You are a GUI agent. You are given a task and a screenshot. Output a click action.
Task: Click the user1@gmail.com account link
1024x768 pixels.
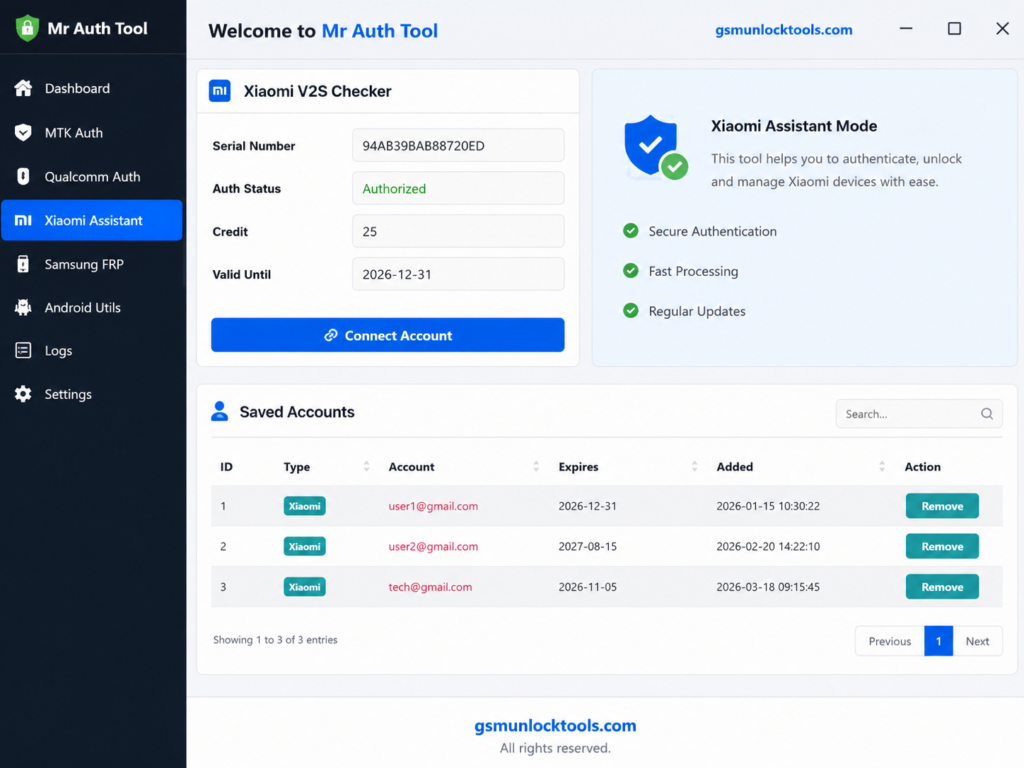point(433,505)
